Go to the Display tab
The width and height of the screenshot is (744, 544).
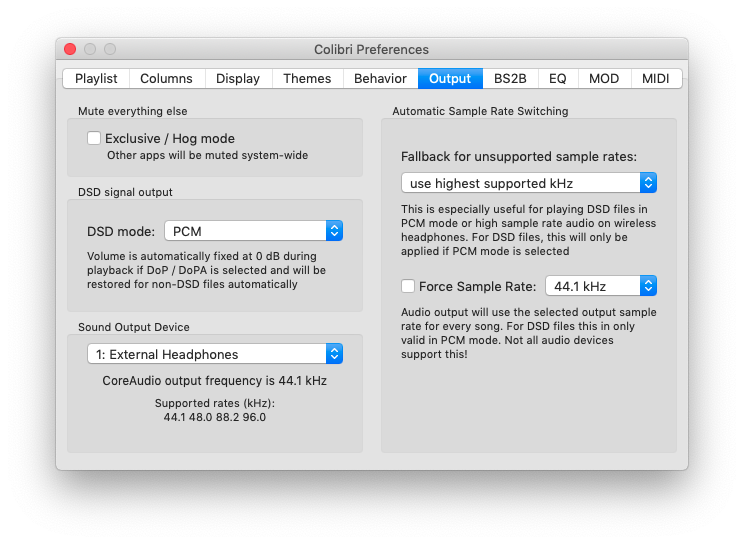coord(238,78)
